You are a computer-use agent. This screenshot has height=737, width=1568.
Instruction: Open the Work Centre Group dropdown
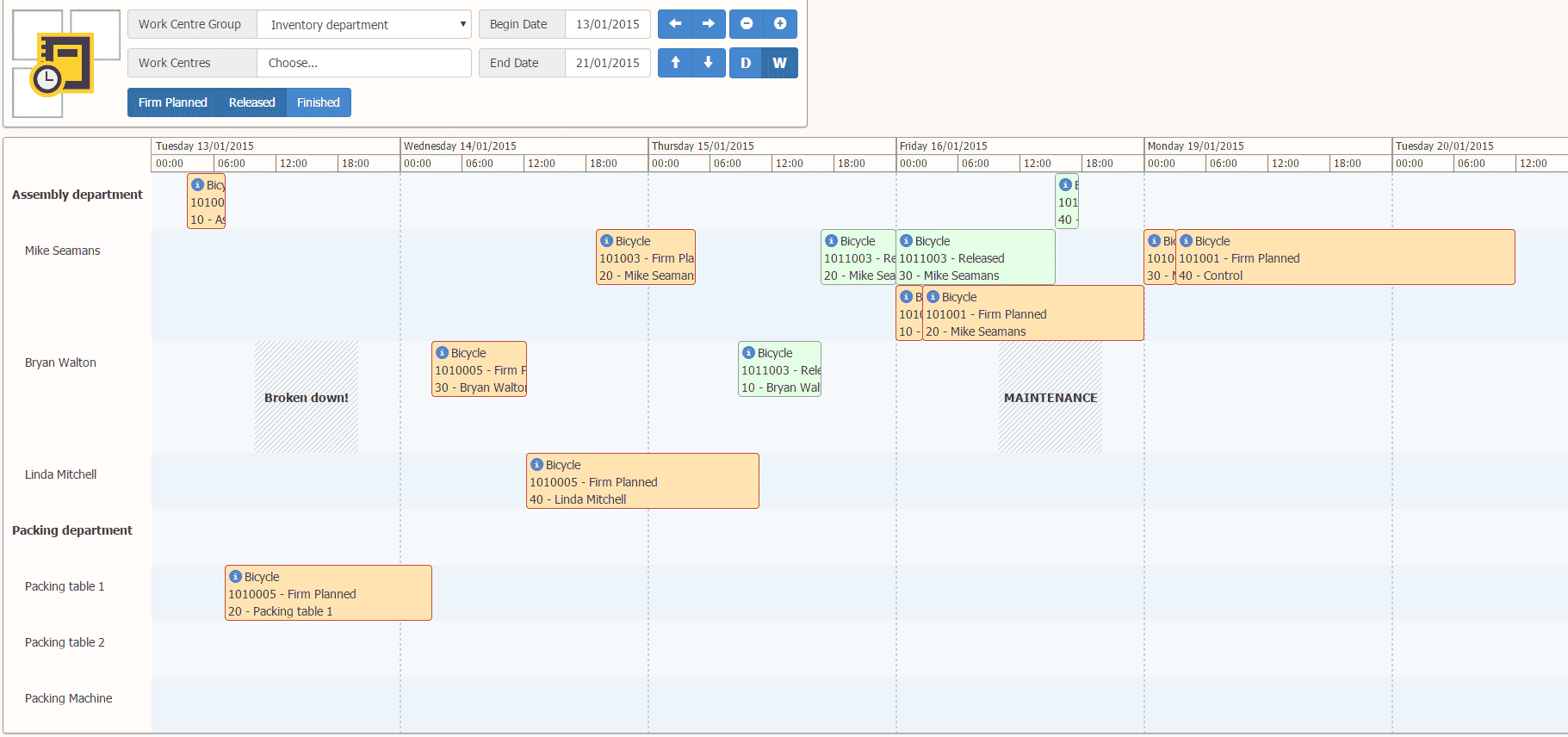point(364,24)
